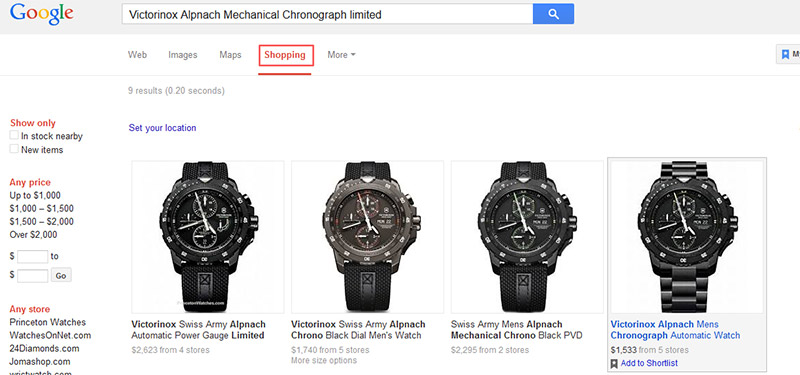Tick the New items checkbox

14,148
